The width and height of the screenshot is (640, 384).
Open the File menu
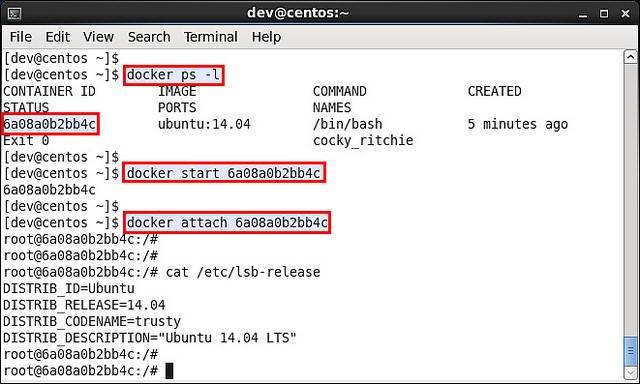[21, 37]
